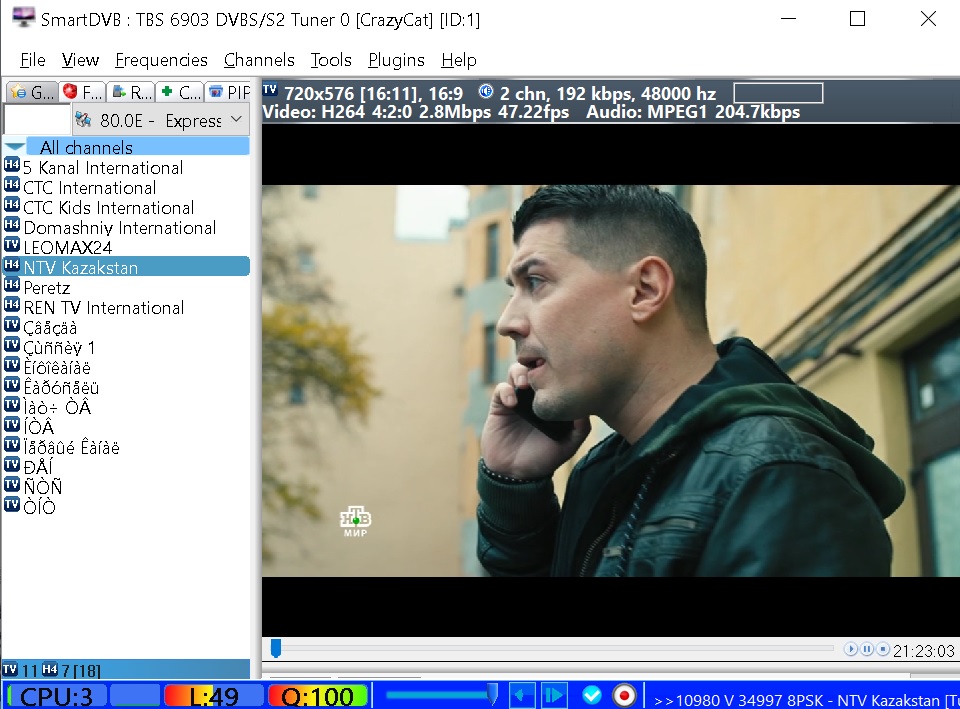Select channel CTC International
The width and height of the screenshot is (960, 709).
(x=89, y=188)
